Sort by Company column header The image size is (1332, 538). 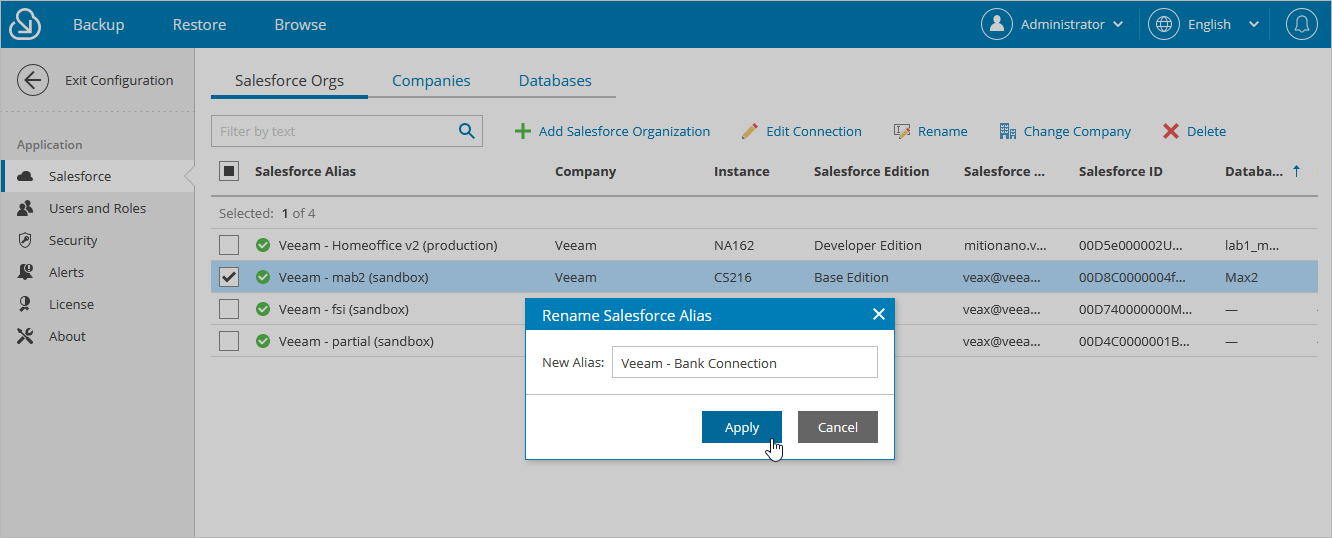[x=585, y=171]
